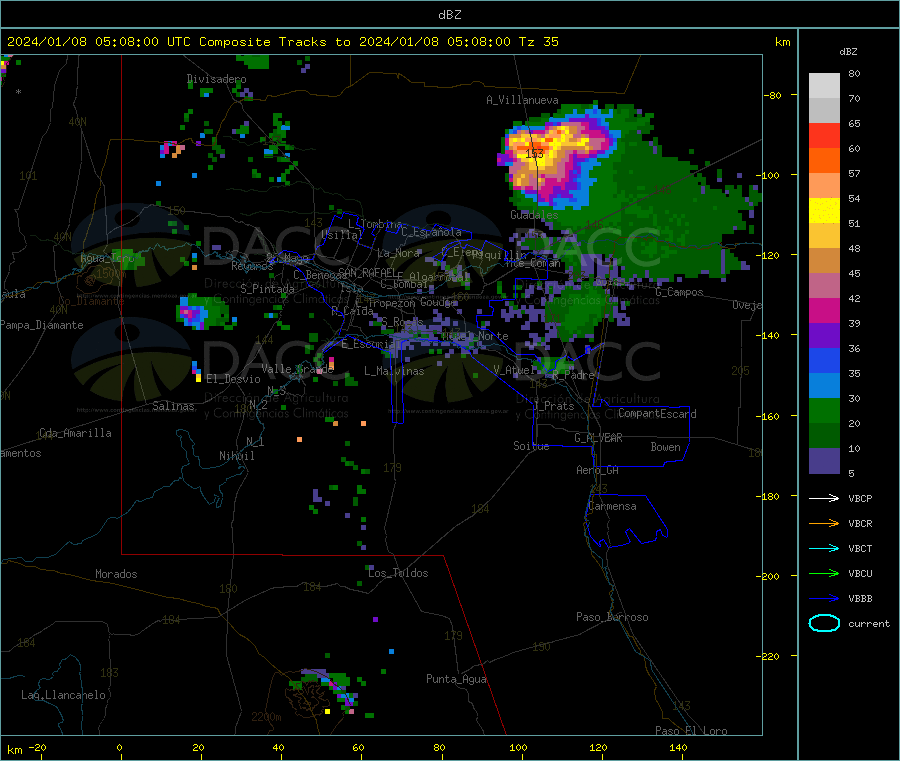Click the cyan VBCT arrow in legend
Image resolution: width=900 pixels, height=761 pixels.
(824, 548)
